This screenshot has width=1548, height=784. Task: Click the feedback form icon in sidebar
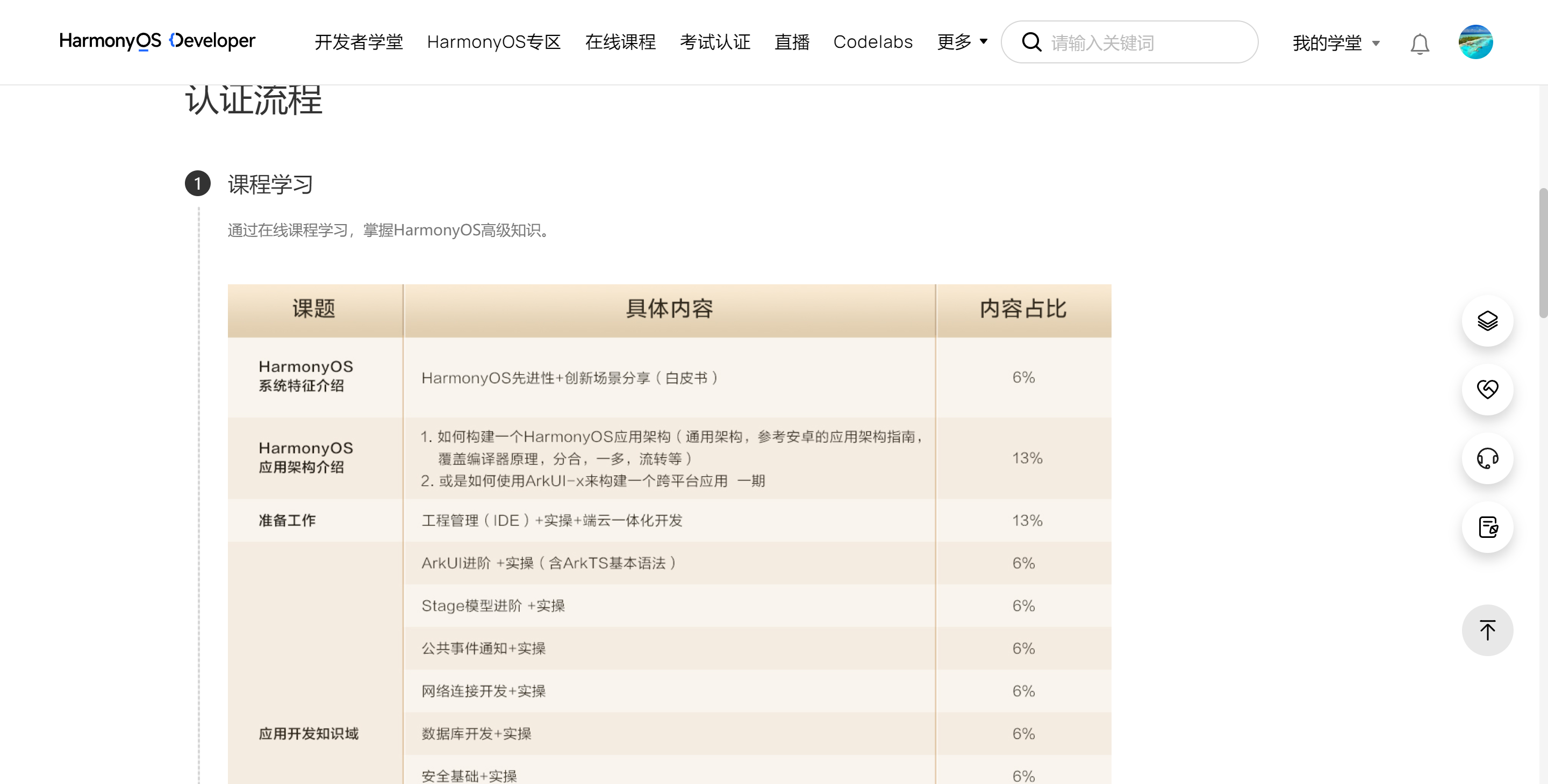click(1487, 527)
